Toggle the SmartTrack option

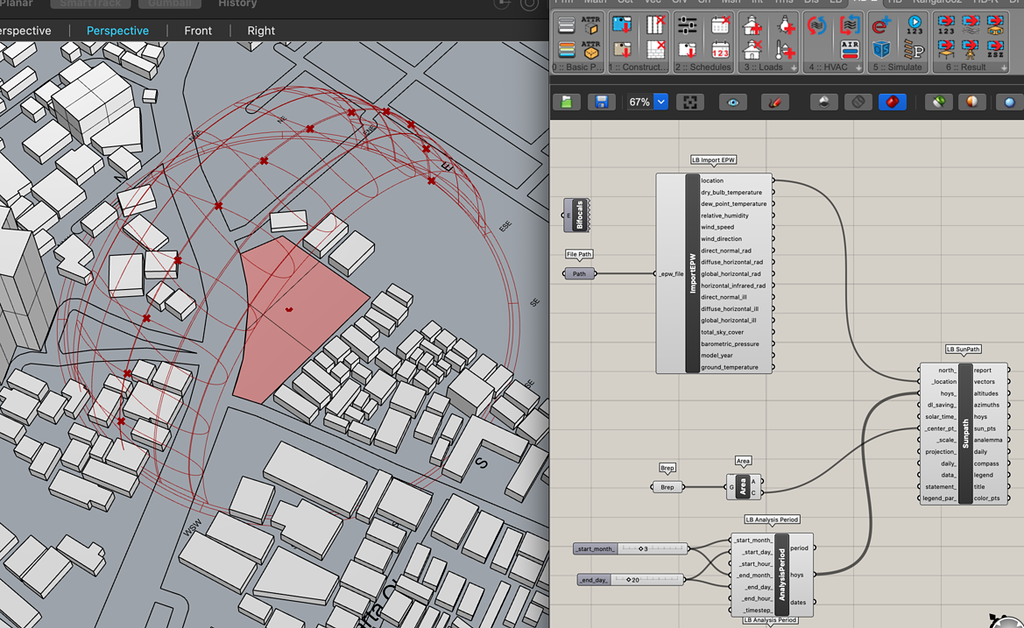click(89, 4)
